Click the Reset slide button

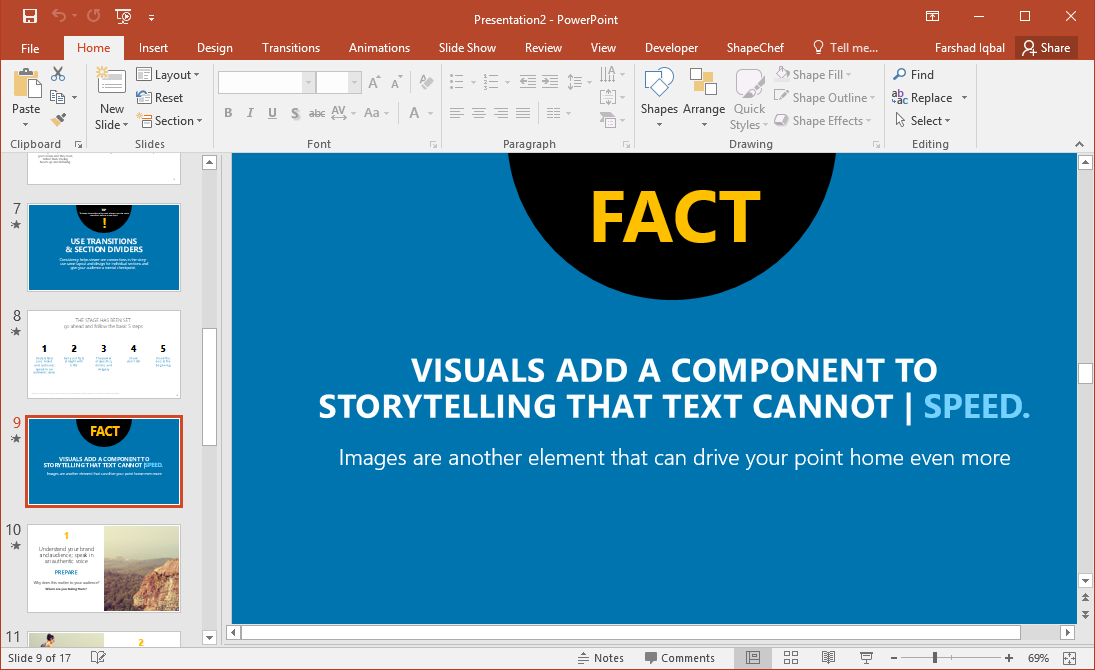(x=160, y=98)
